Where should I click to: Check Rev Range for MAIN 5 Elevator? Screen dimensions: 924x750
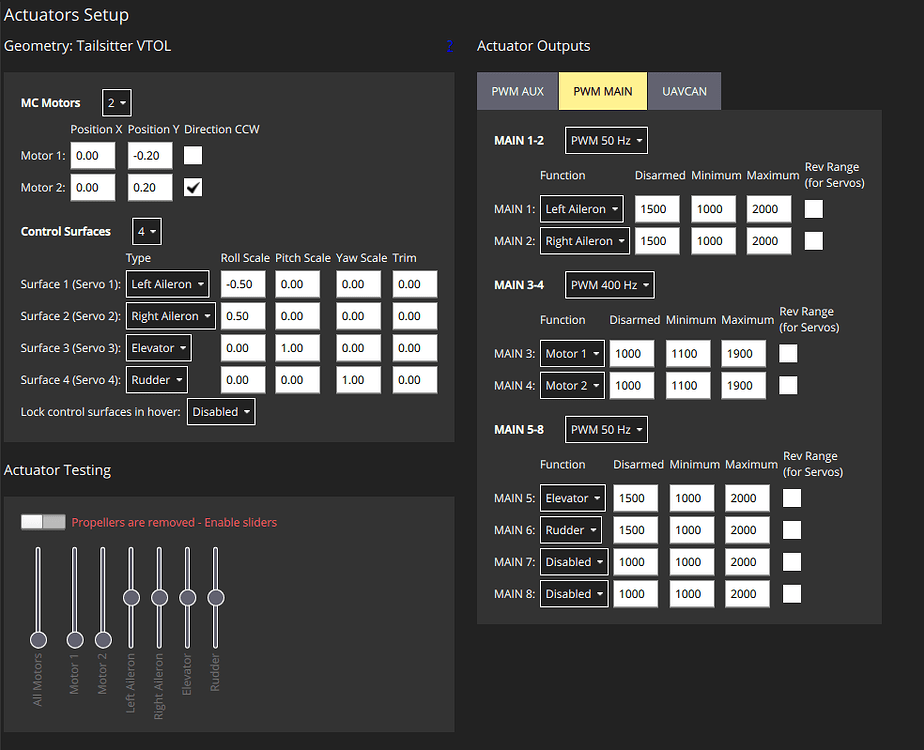click(x=791, y=498)
